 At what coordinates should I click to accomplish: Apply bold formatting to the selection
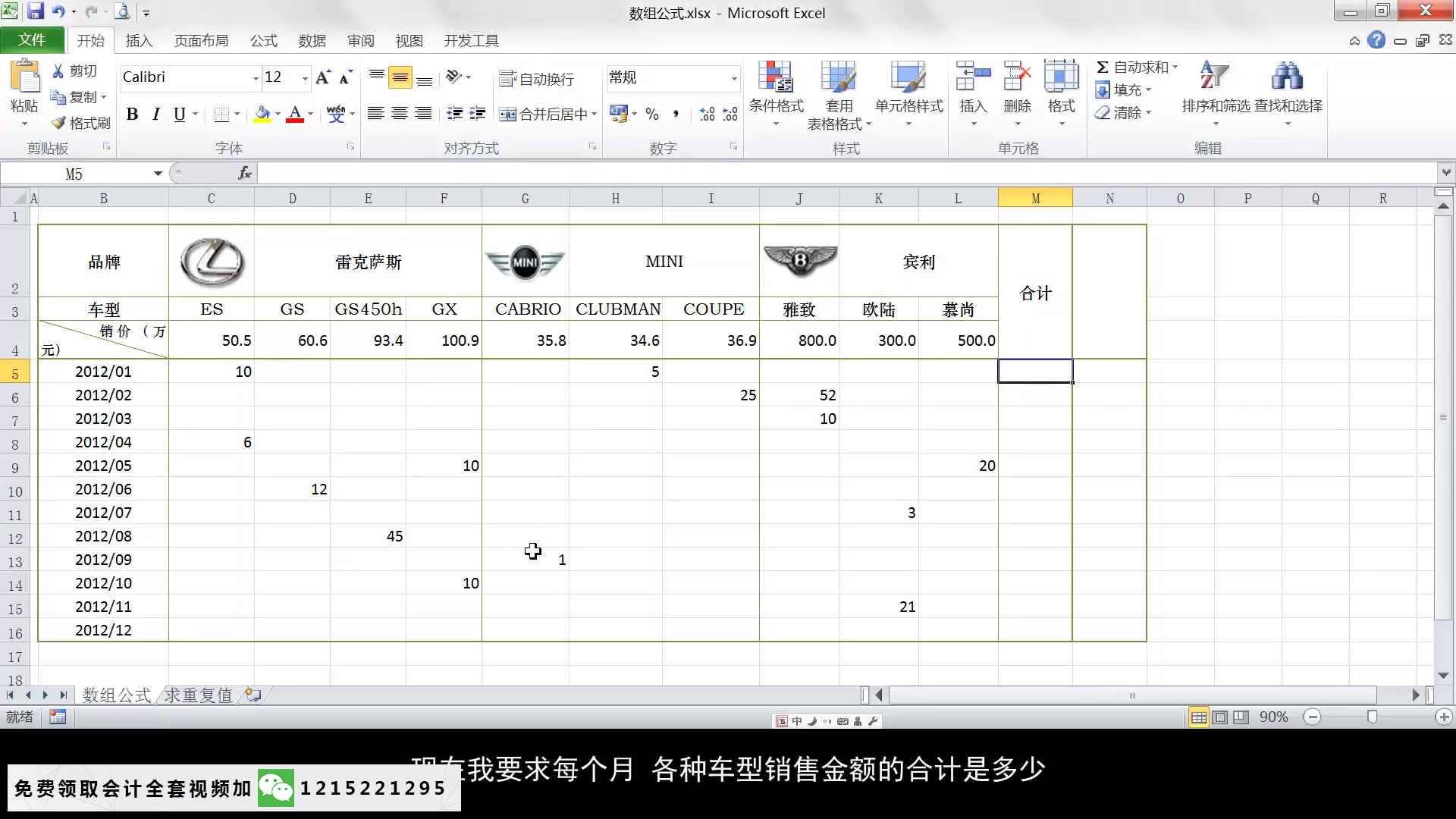click(x=133, y=115)
